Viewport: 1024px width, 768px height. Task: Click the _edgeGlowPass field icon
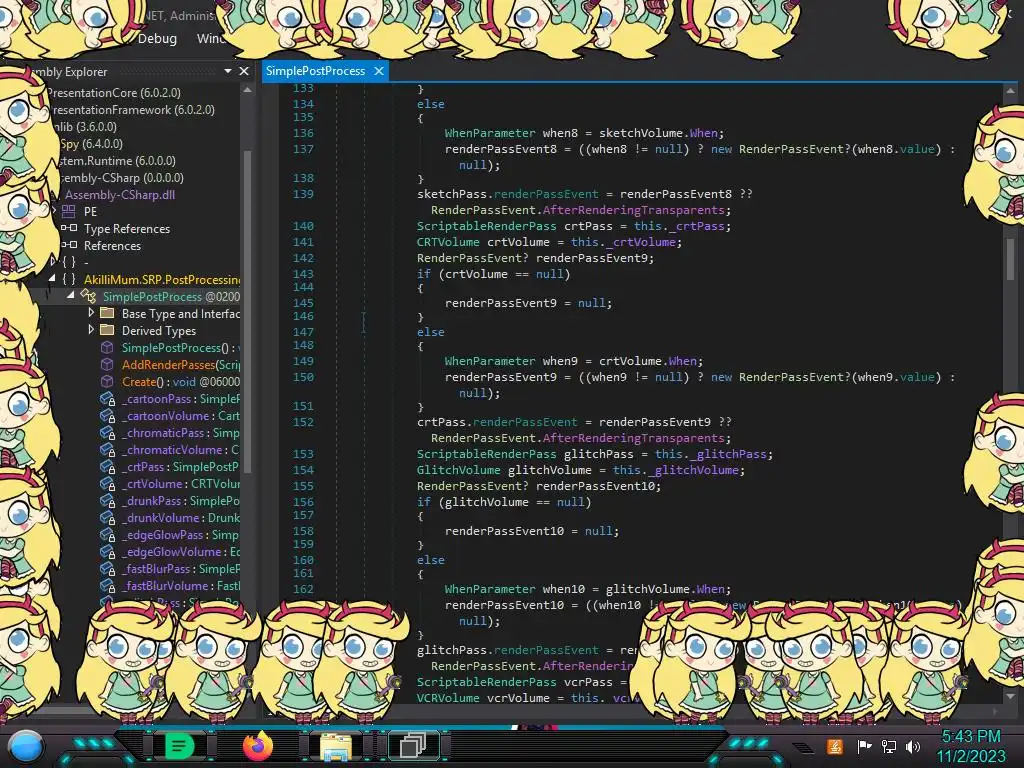[x=108, y=534]
